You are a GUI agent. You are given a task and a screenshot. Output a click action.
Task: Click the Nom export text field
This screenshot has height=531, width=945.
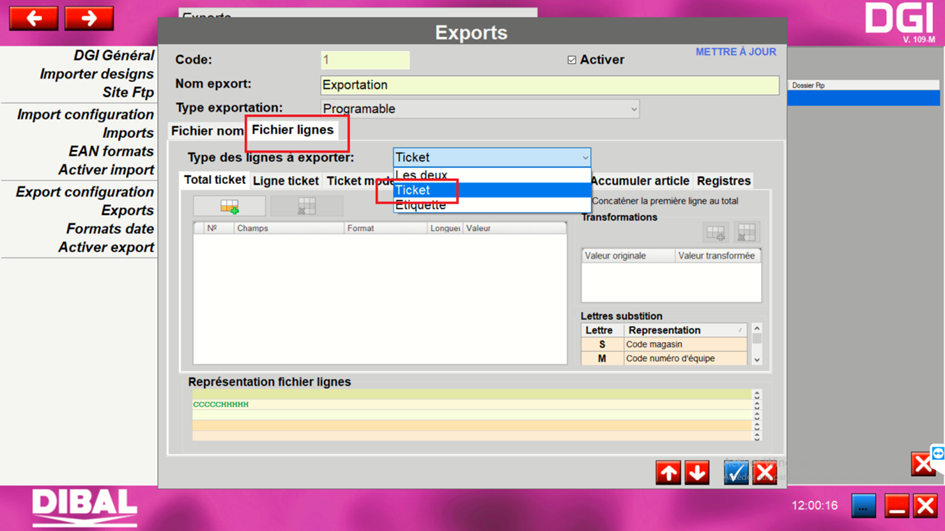[549, 86]
